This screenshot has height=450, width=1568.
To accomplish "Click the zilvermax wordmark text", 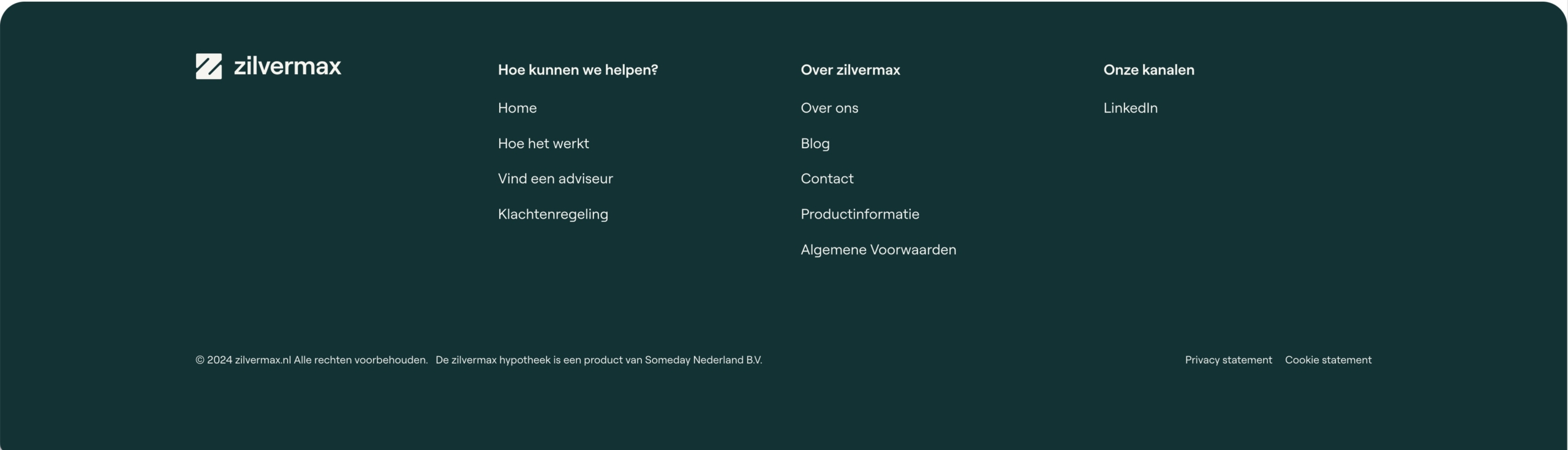I will (x=287, y=66).
